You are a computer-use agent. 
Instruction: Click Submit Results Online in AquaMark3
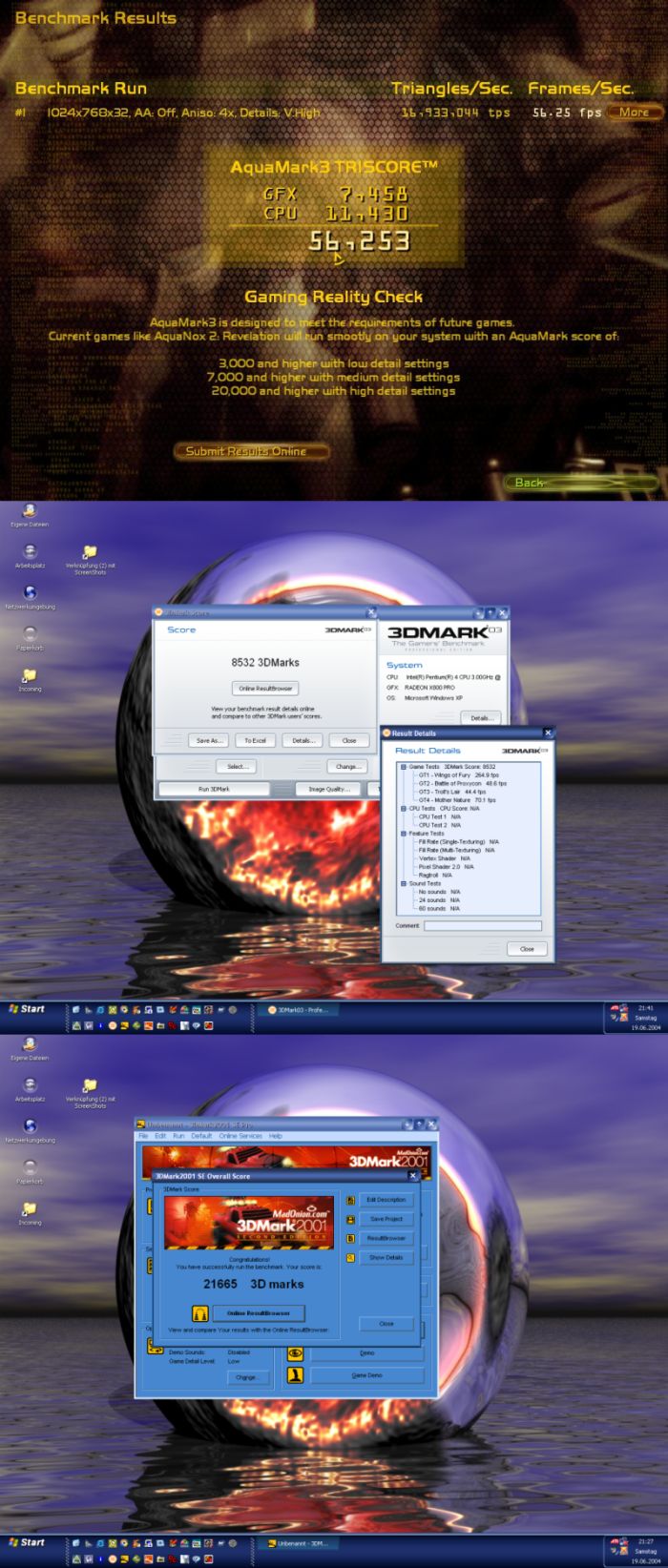pos(246,451)
